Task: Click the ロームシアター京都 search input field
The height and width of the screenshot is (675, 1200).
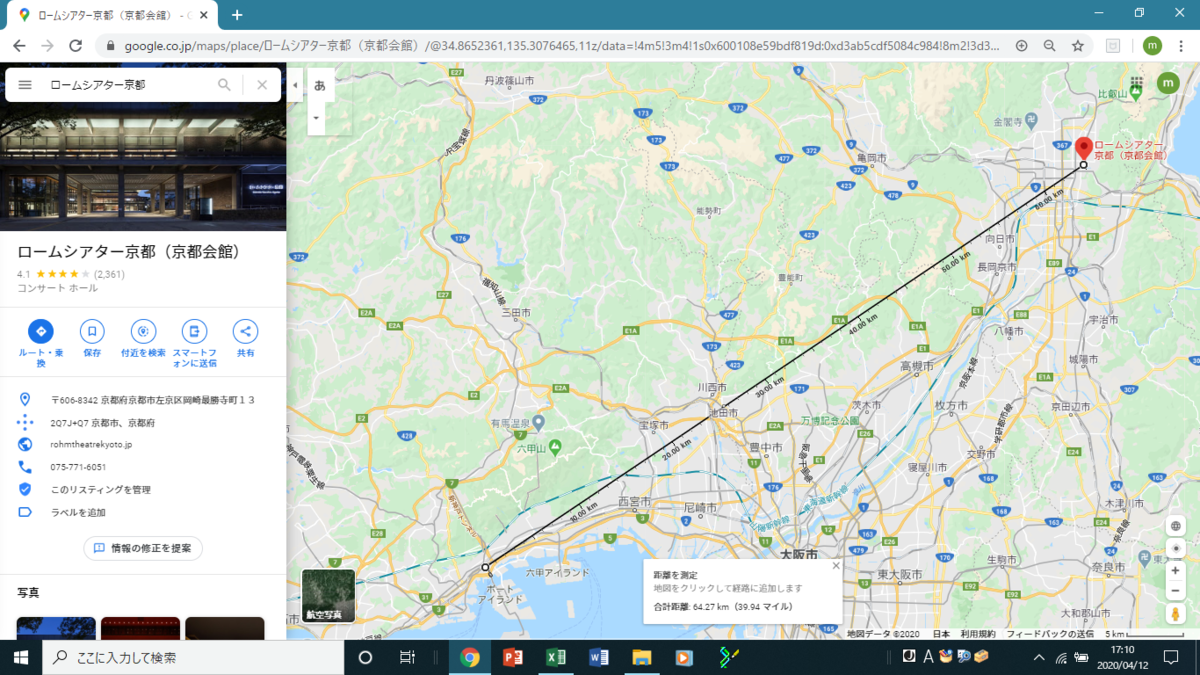Action: click(x=128, y=85)
